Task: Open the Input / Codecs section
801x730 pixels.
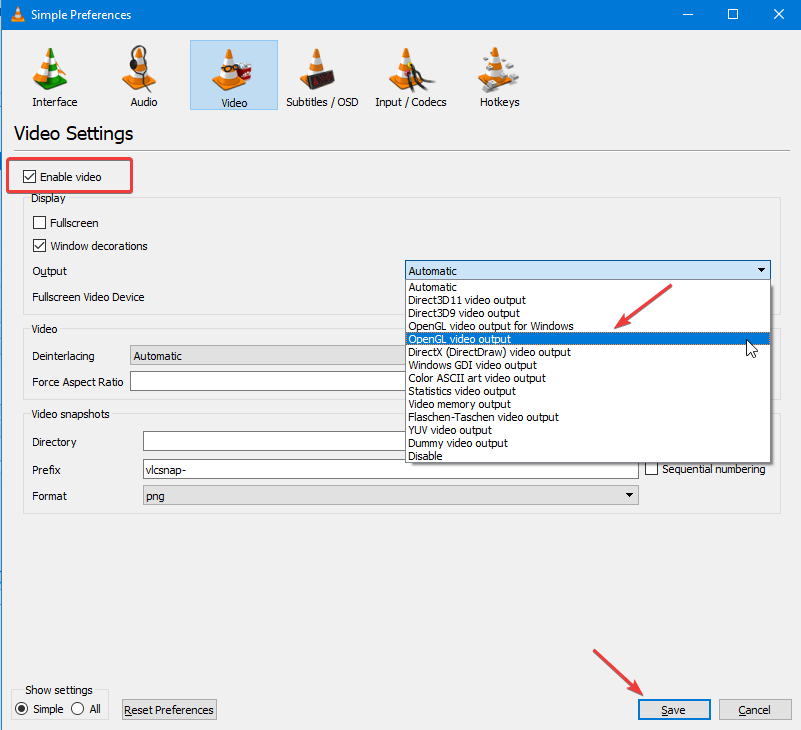Action: (410, 75)
